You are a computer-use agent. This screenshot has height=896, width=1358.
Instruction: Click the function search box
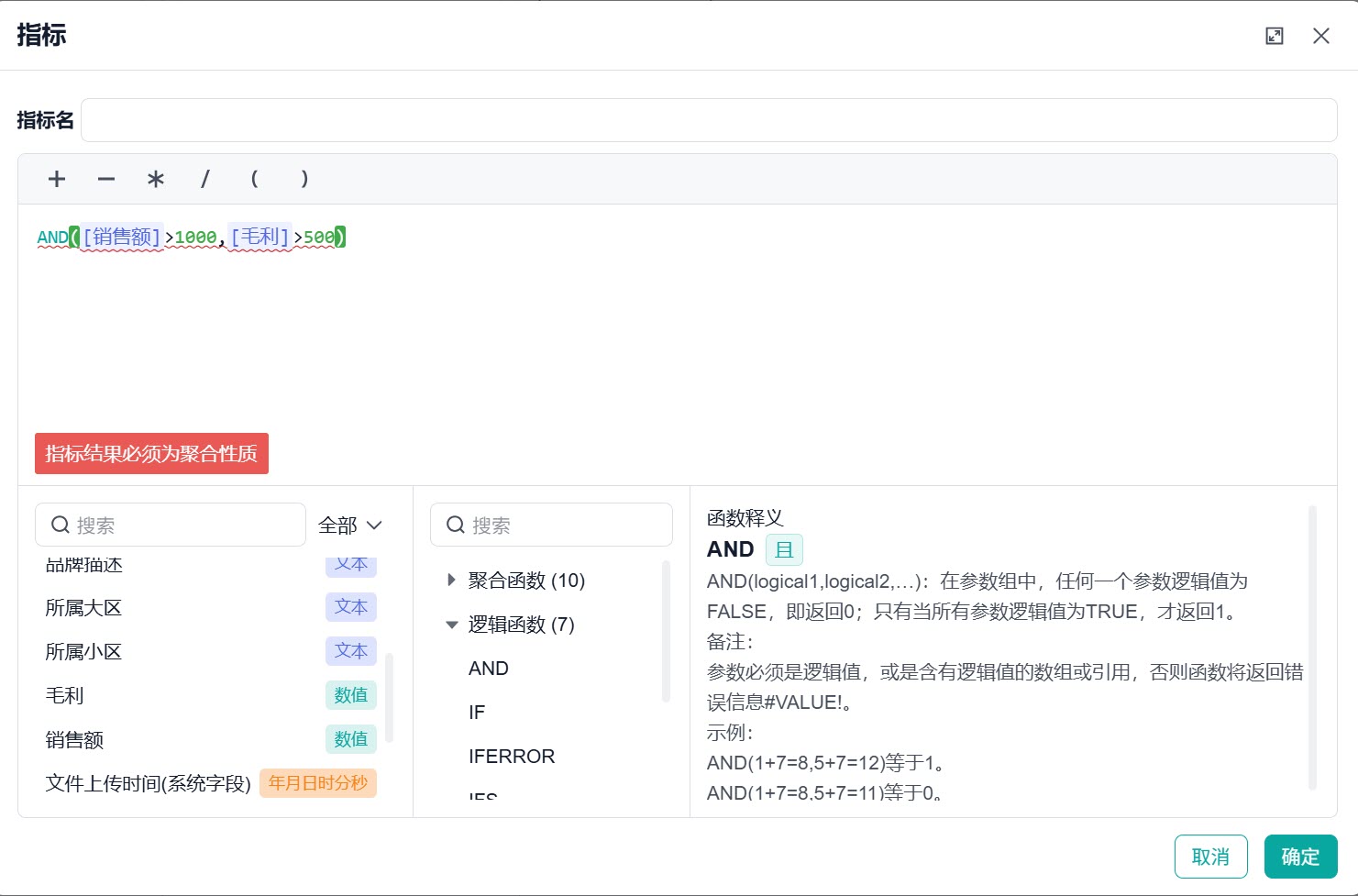[551, 525]
